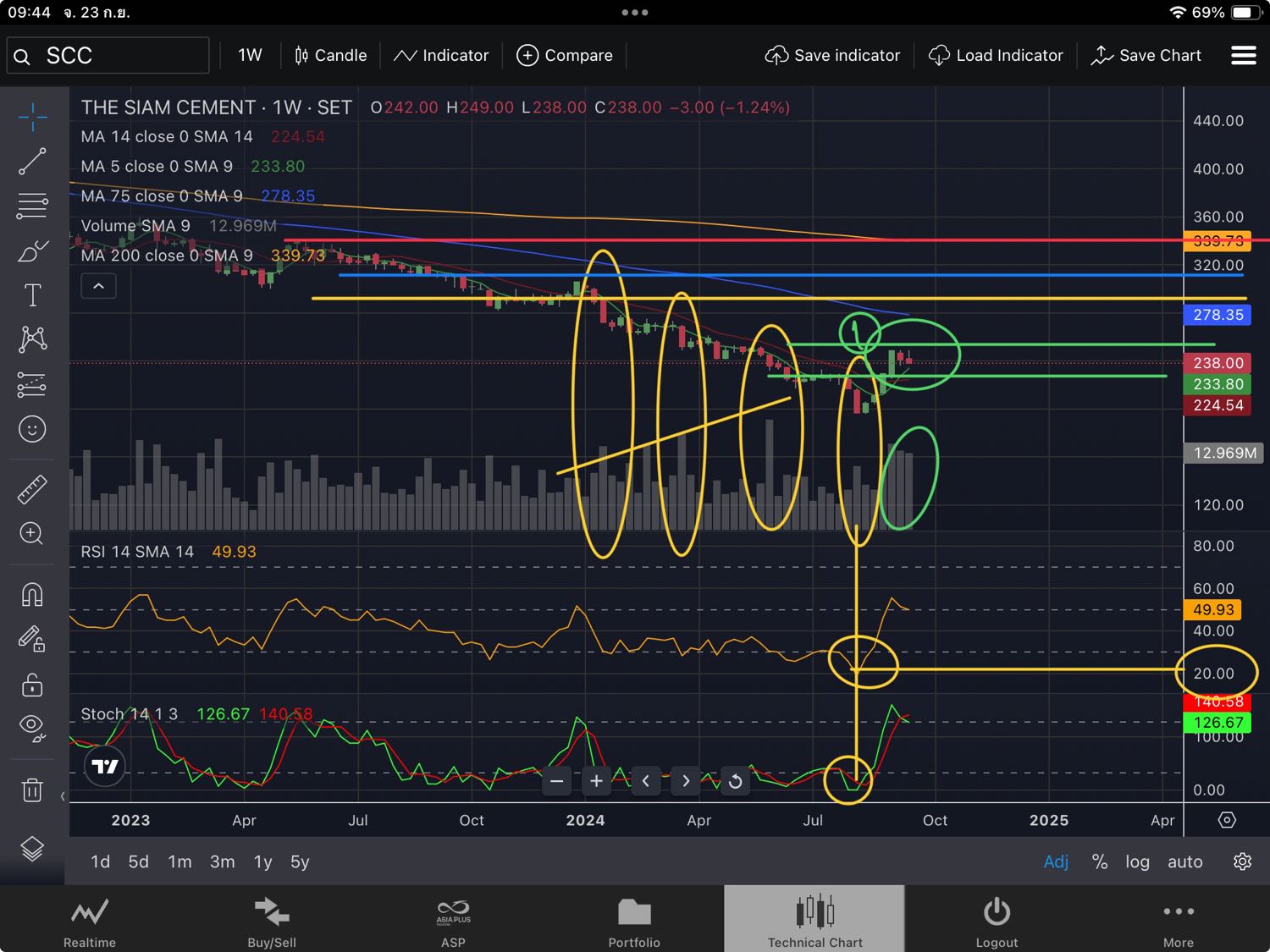1270x952 pixels.
Task: Open the forecasting and position tools
Action: [32, 385]
